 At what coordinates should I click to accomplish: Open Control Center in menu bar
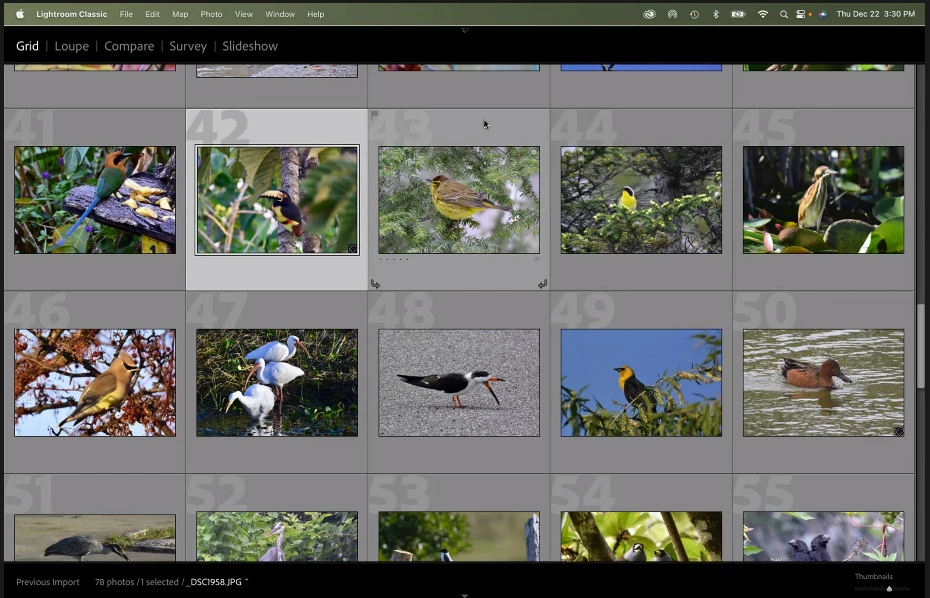click(800, 14)
